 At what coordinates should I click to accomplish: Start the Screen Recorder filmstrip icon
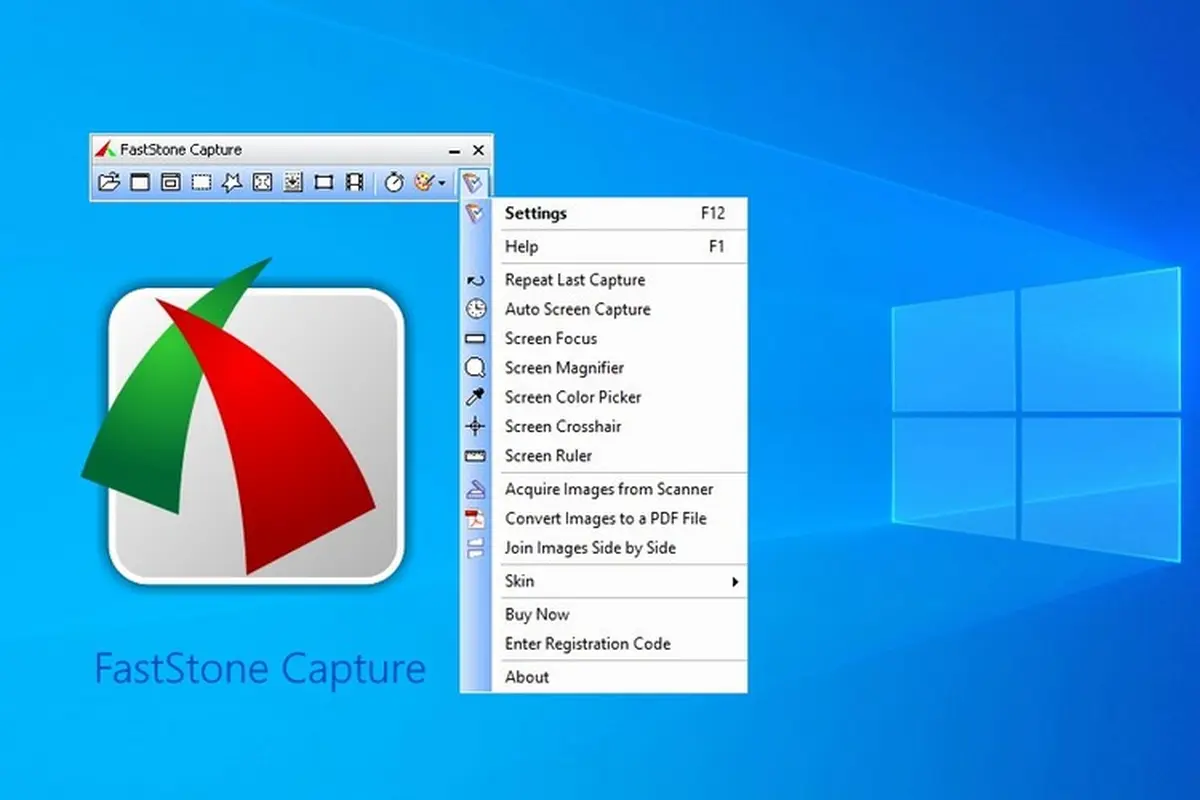click(x=354, y=182)
